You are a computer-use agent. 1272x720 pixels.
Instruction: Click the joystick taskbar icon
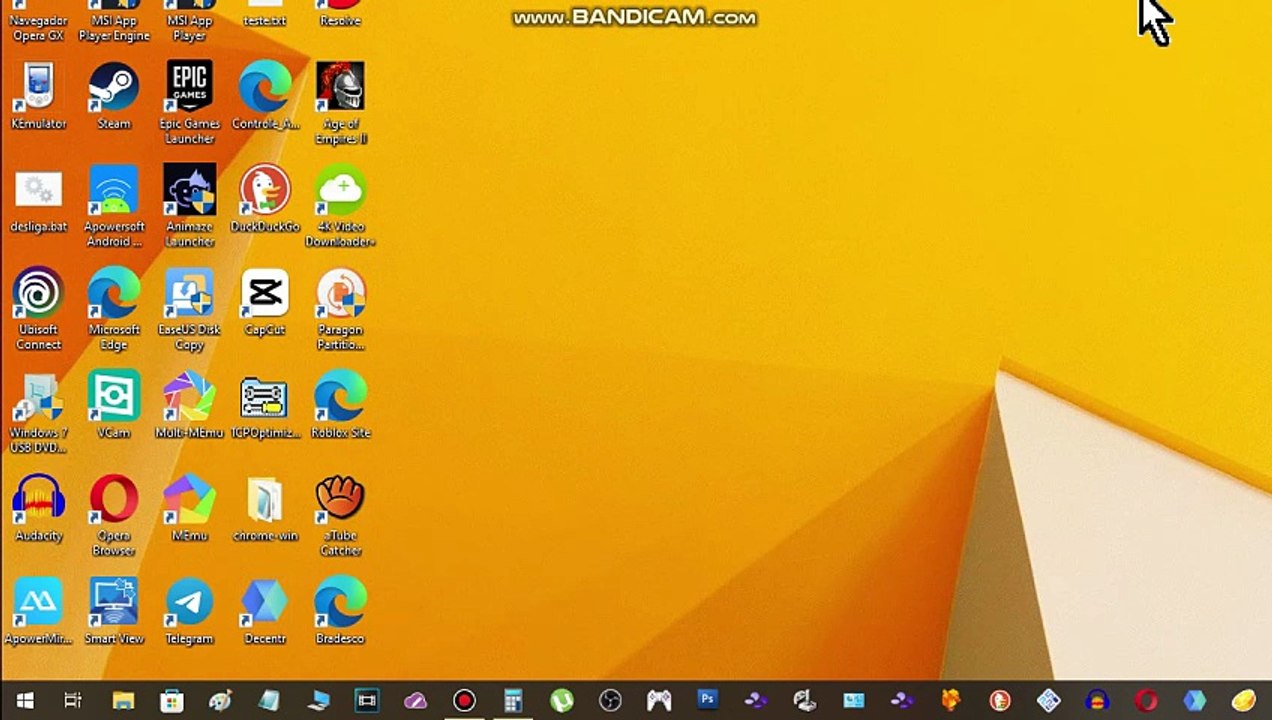[x=805, y=701]
